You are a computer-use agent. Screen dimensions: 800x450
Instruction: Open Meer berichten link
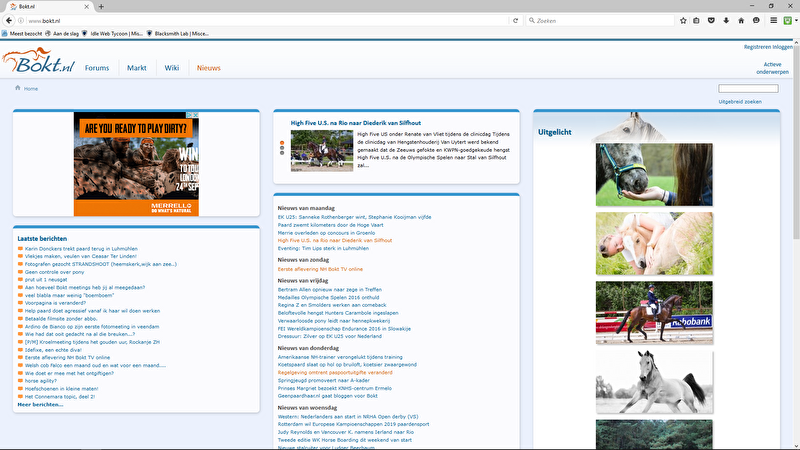[x=40, y=405]
